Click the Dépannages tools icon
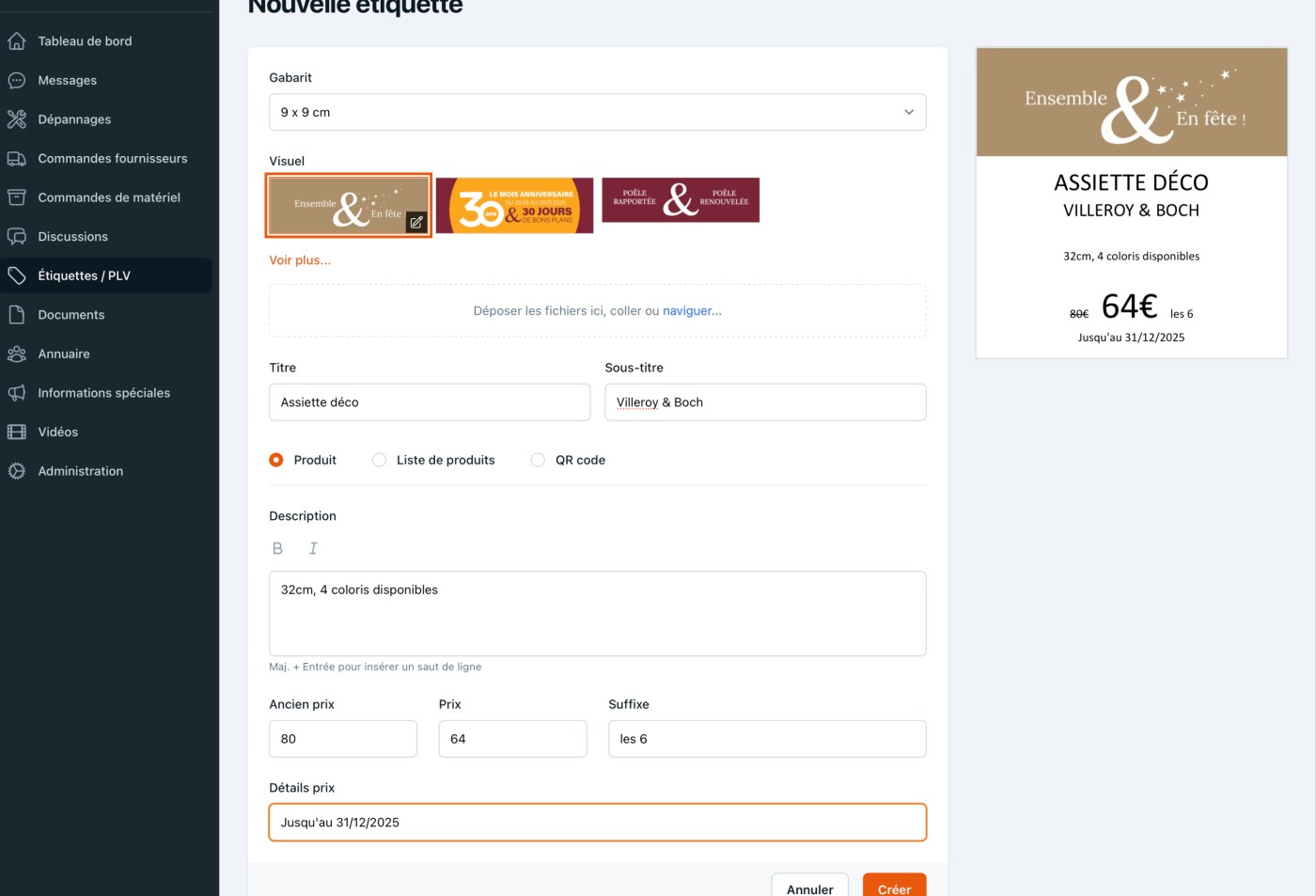1316x896 pixels. [17, 119]
